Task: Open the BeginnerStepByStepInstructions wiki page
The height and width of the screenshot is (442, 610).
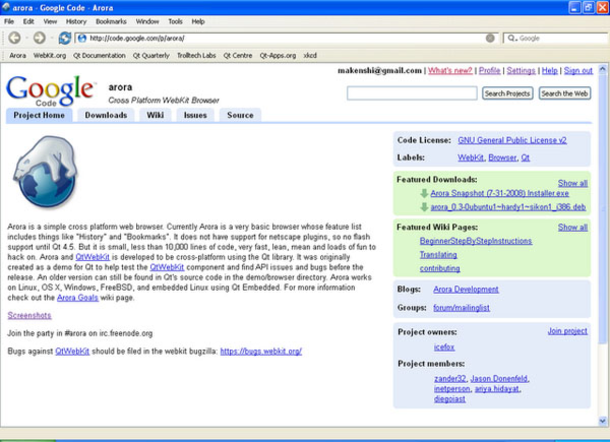Action: click(476, 241)
